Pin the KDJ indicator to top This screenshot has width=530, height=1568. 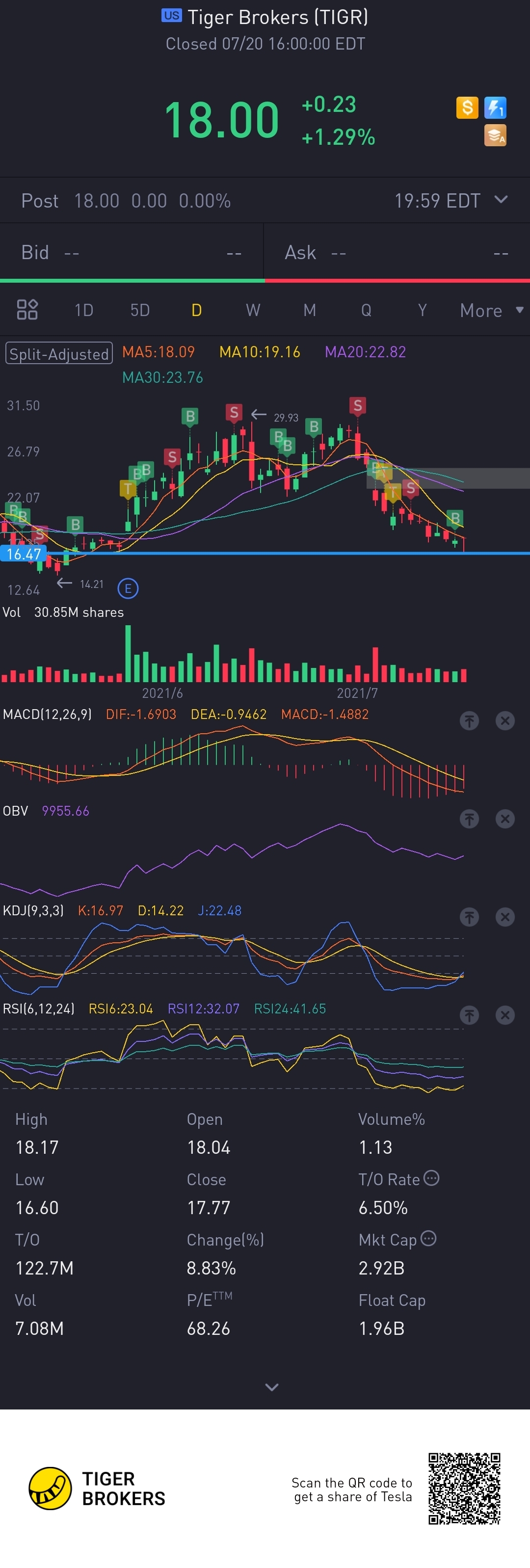pyautogui.click(x=469, y=917)
